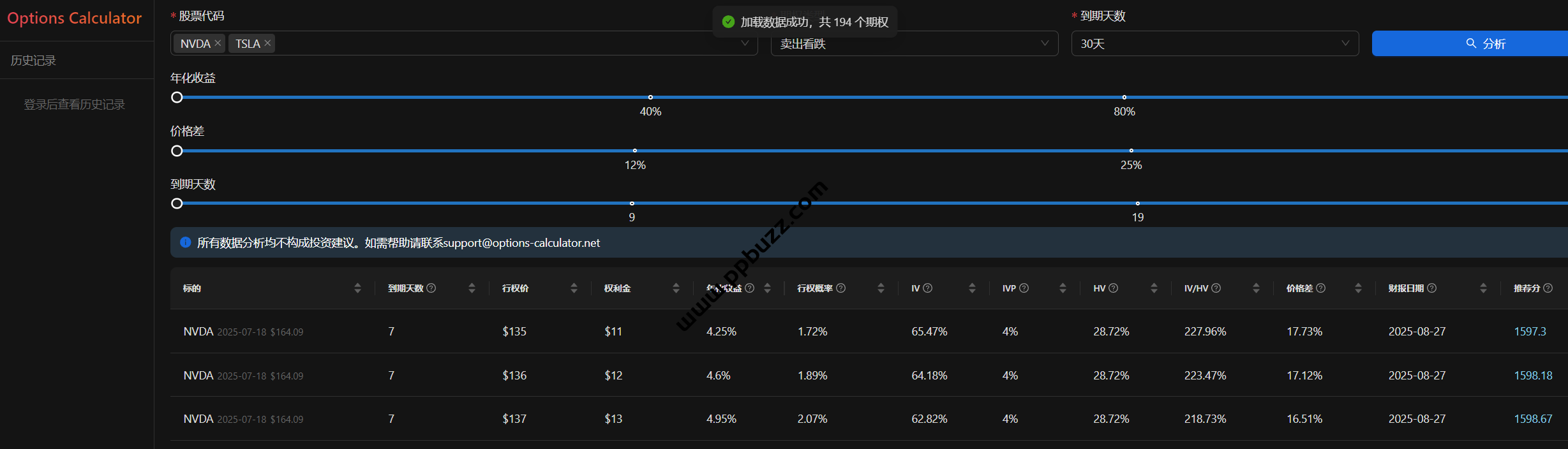Click the blue info icon in disclaimer banner
The image size is (1568, 449).
click(186, 242)
